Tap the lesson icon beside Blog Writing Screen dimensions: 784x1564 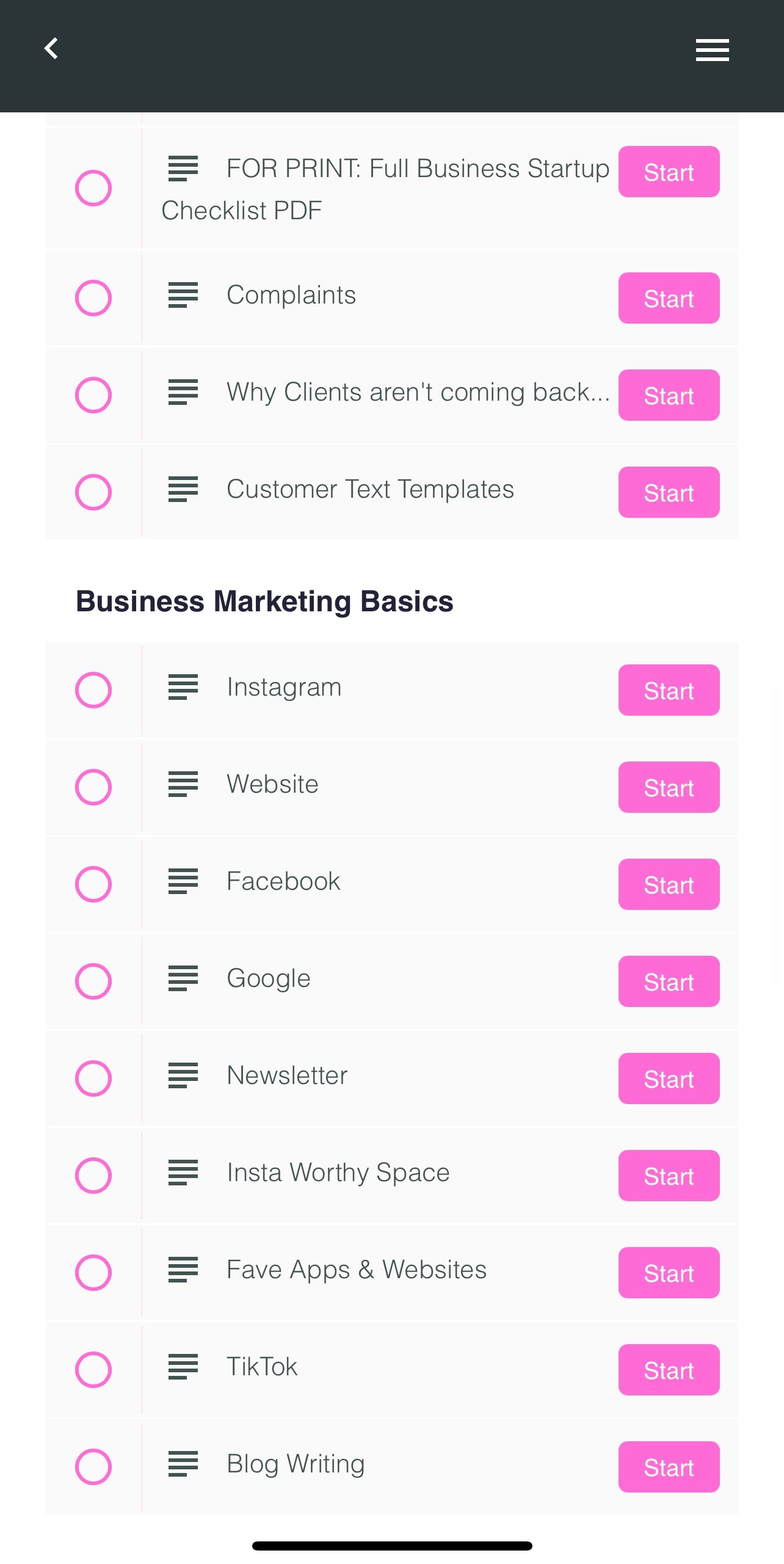pos(183,1464)
